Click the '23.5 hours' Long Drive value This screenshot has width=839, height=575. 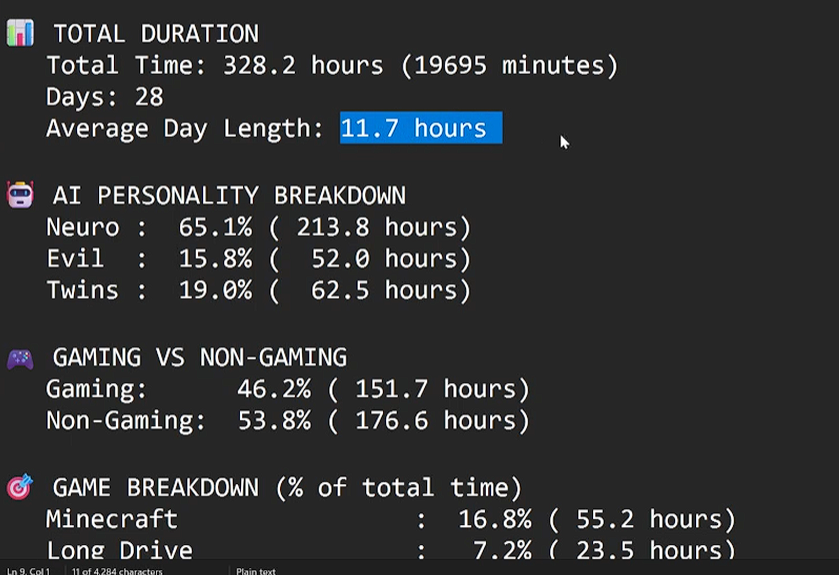(x=650, y=550)
